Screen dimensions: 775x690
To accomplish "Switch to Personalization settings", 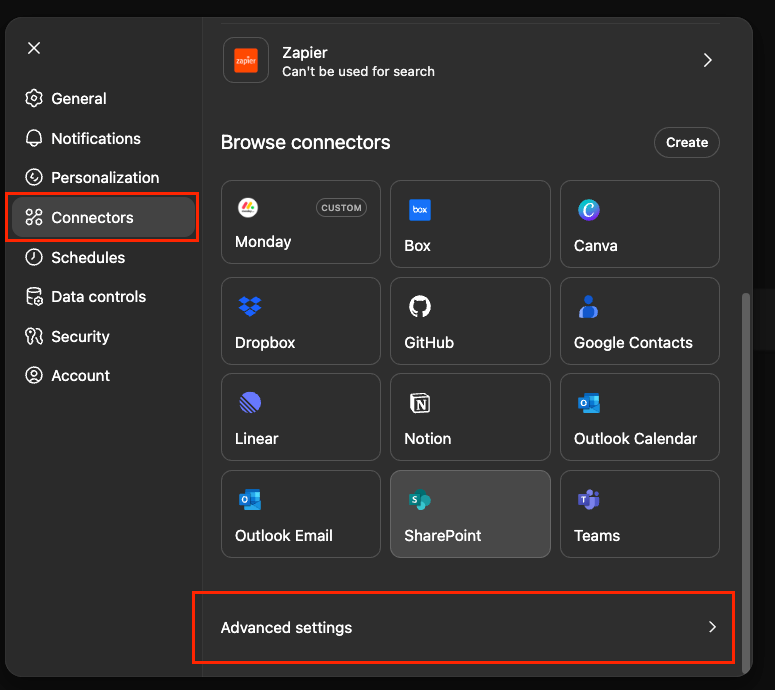I will [x=105, y=177].
